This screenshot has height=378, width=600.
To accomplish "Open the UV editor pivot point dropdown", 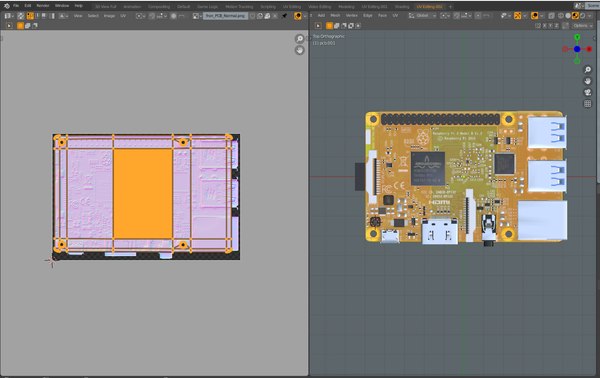I will tap(140, 16).
